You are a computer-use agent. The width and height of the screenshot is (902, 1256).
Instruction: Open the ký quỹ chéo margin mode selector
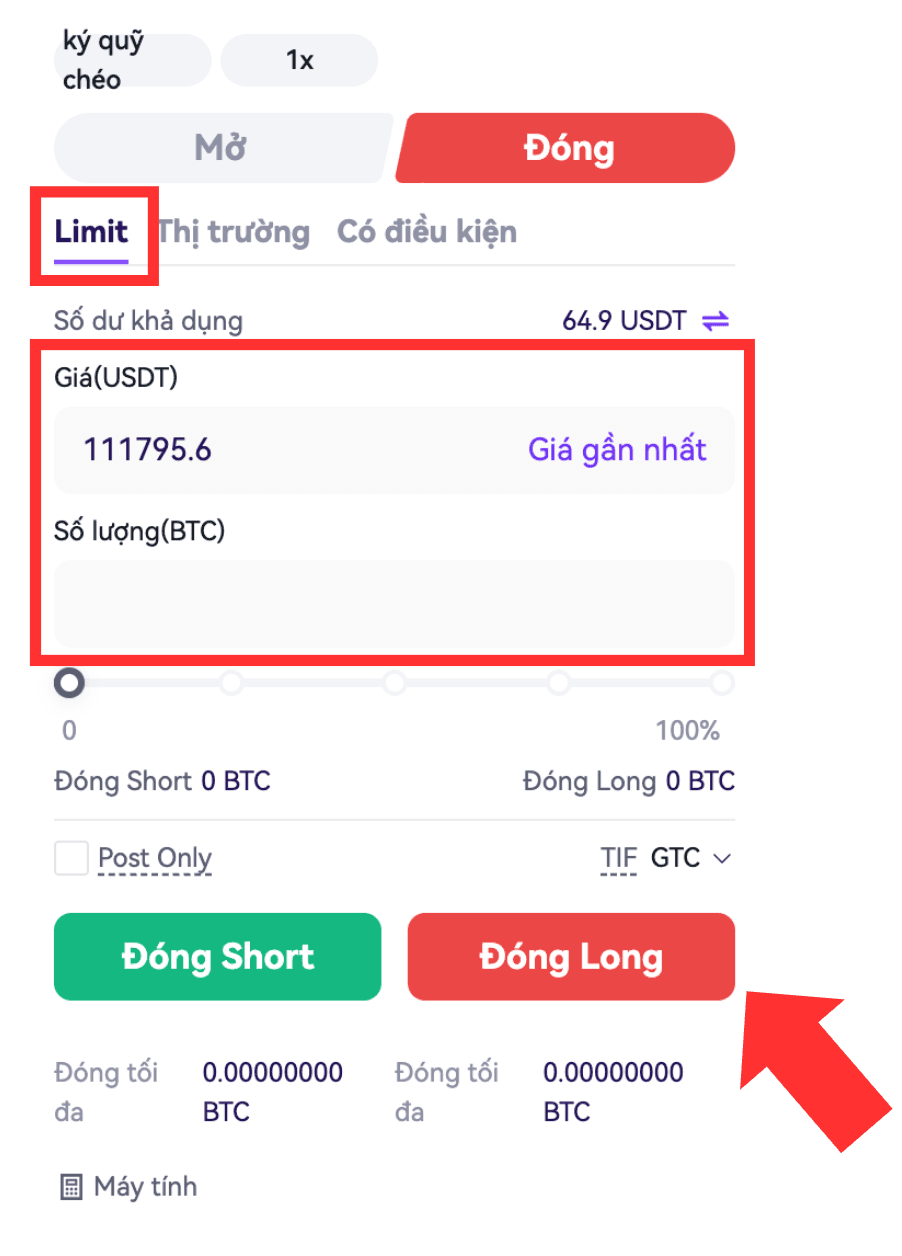tap(131, 60)
